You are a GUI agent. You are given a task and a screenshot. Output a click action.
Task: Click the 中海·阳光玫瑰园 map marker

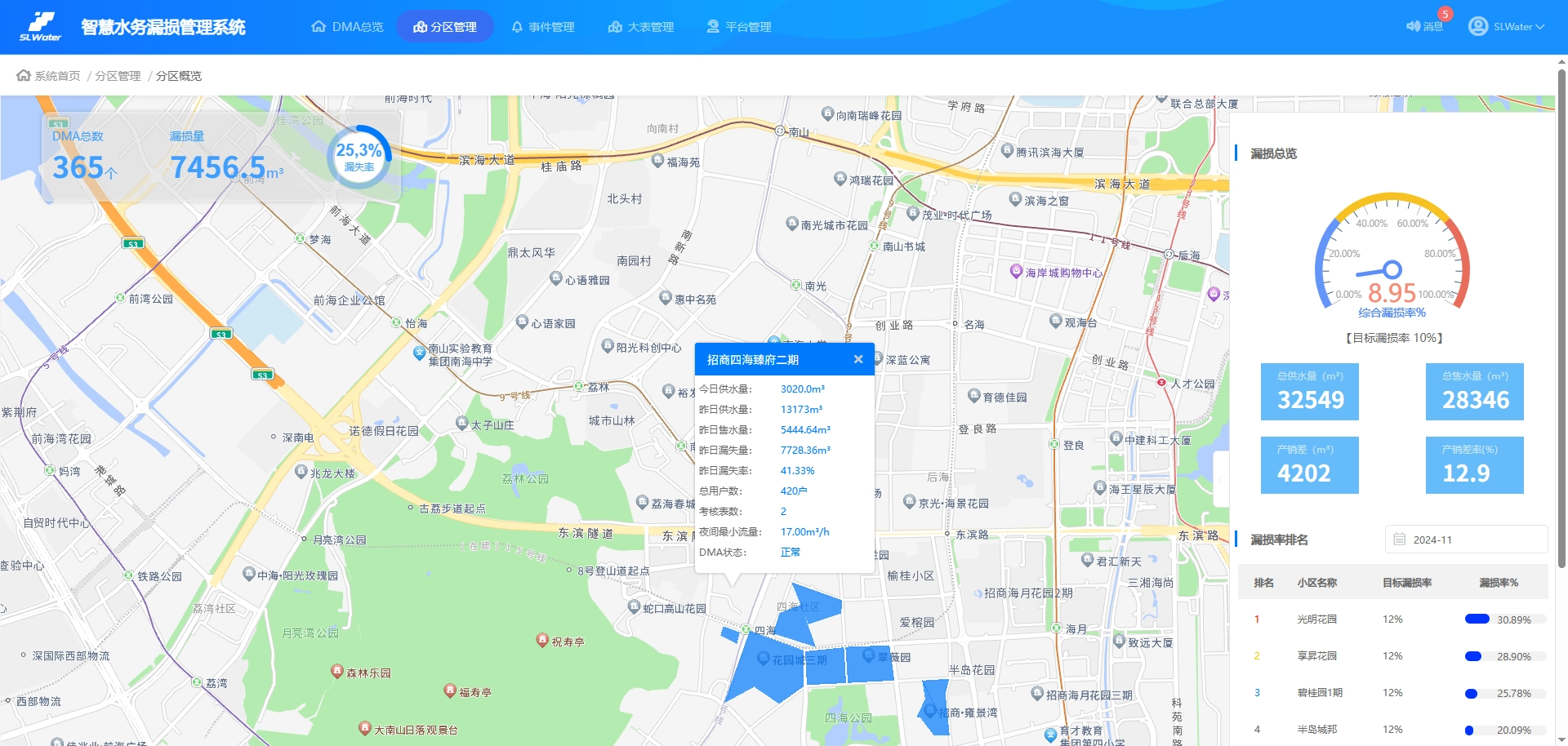coord(249,574)
